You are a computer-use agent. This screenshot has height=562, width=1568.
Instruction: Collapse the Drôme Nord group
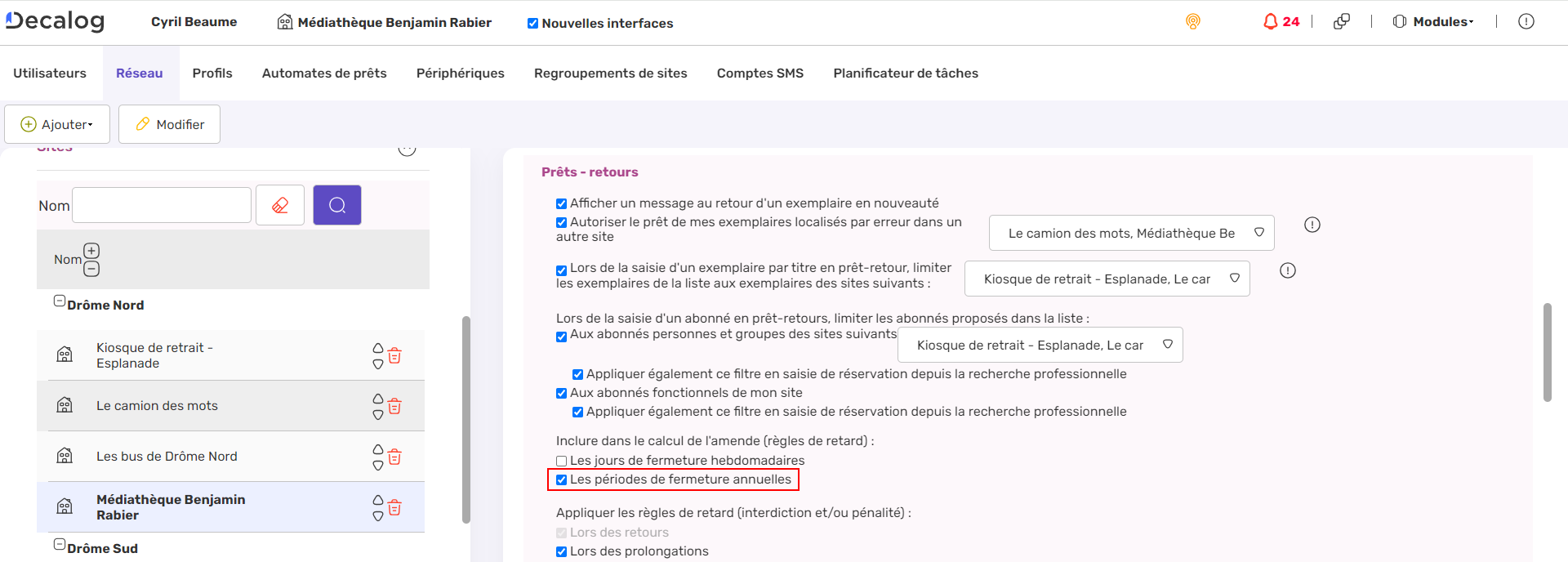click(x=60, y=300)
